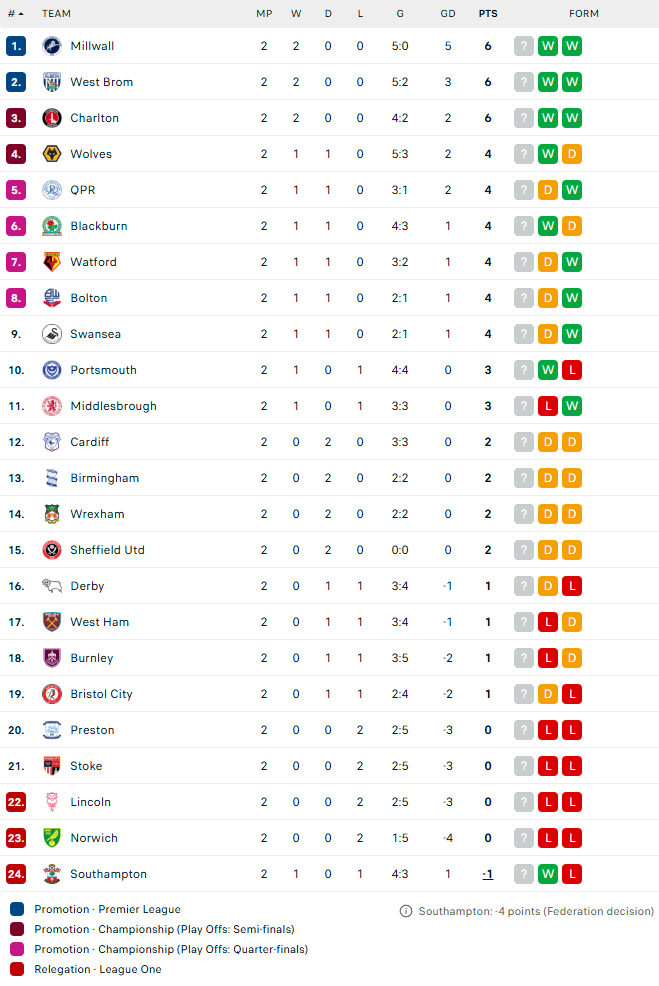Click the Wolves club crest icon
The height and width of the screenshot is (986, 659).
coord(52,154)
